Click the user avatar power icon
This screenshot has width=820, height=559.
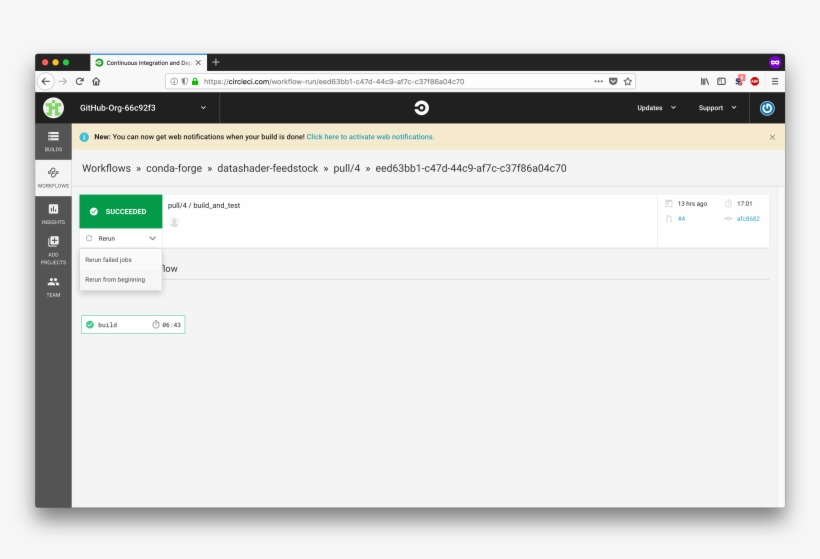pyautogui.click(x=767, y=108)
